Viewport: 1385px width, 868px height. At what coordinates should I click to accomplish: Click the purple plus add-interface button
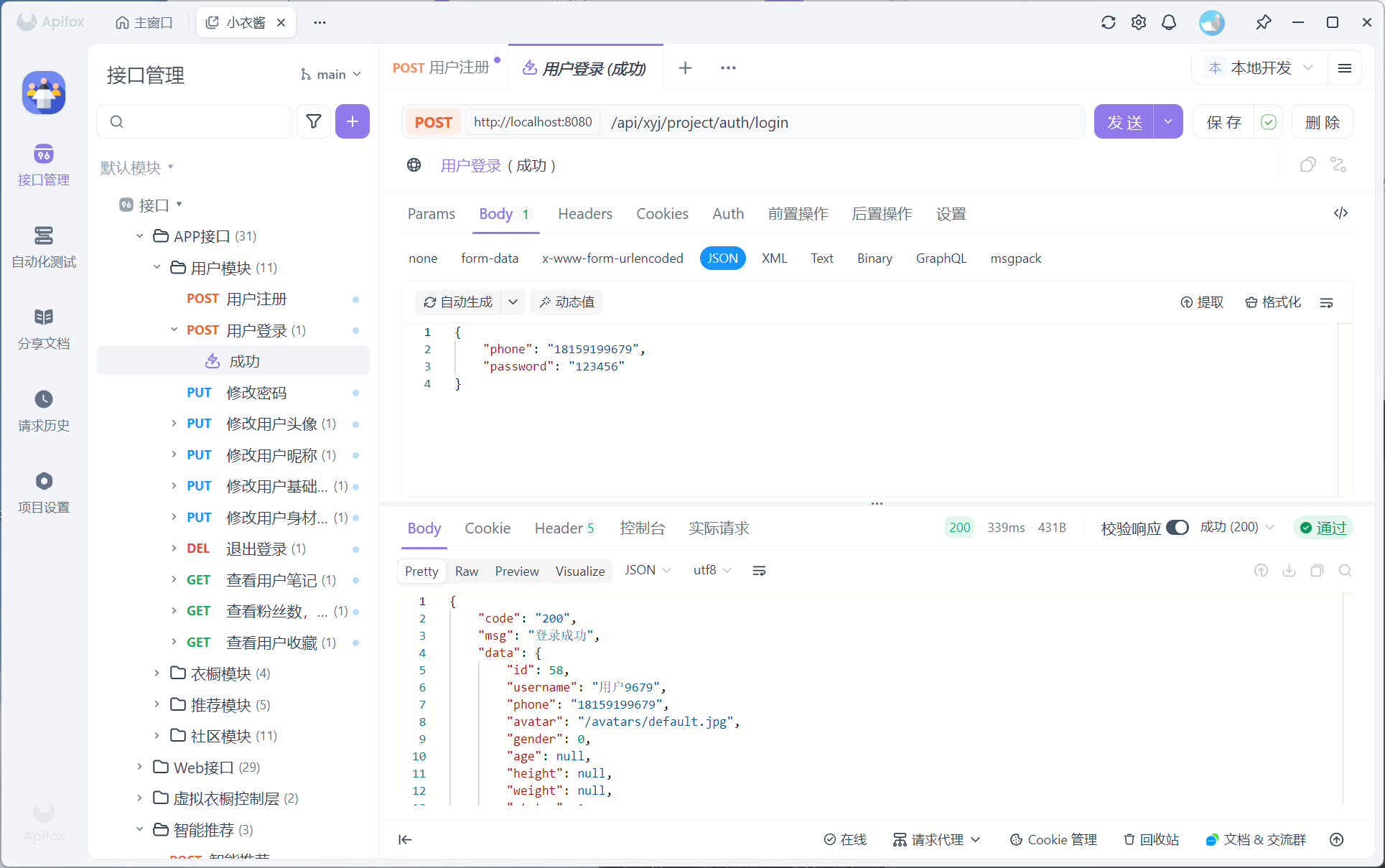click(352, 121)
